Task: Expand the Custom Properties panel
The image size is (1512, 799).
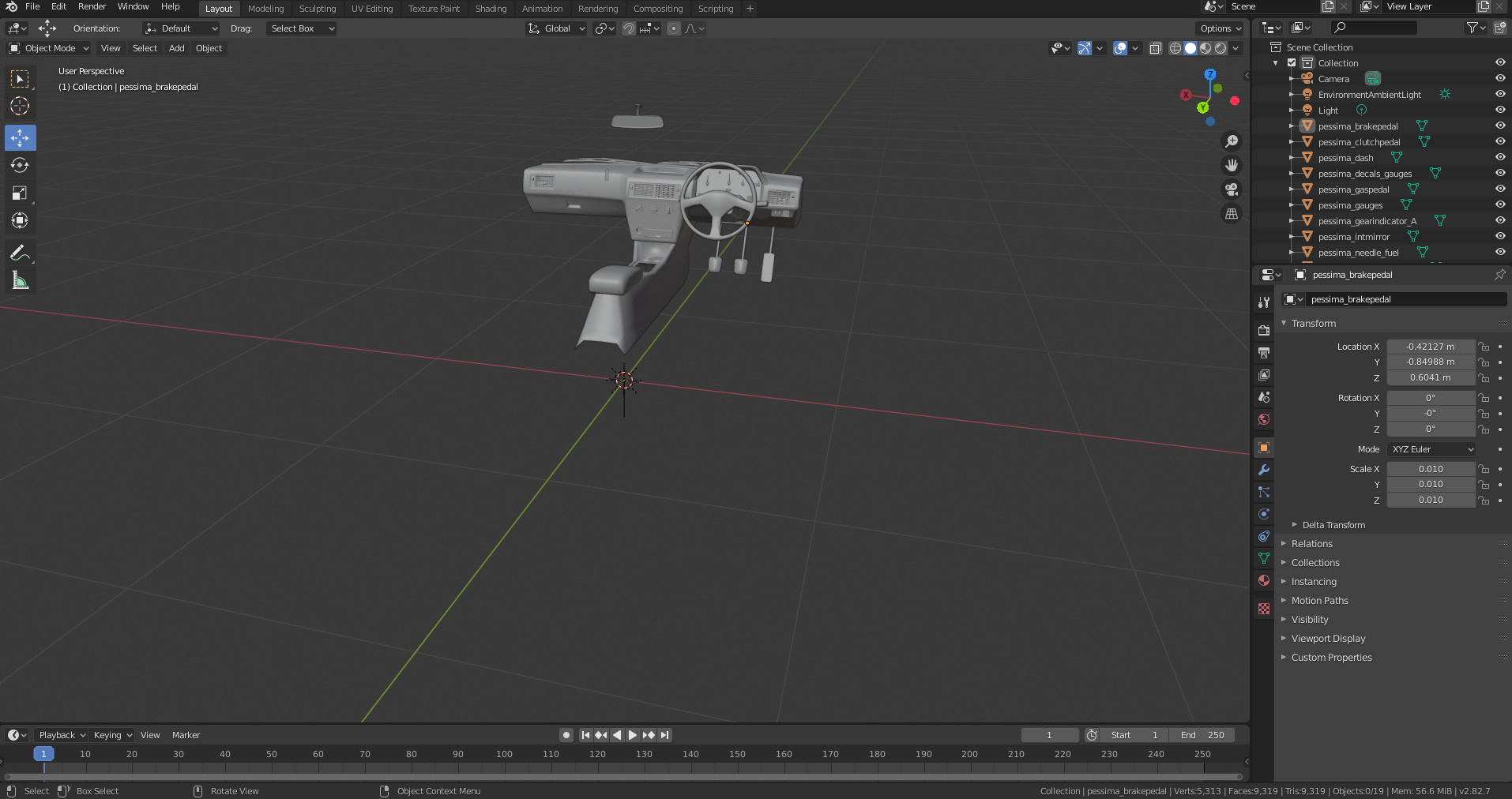Action: pos(1331,658)
